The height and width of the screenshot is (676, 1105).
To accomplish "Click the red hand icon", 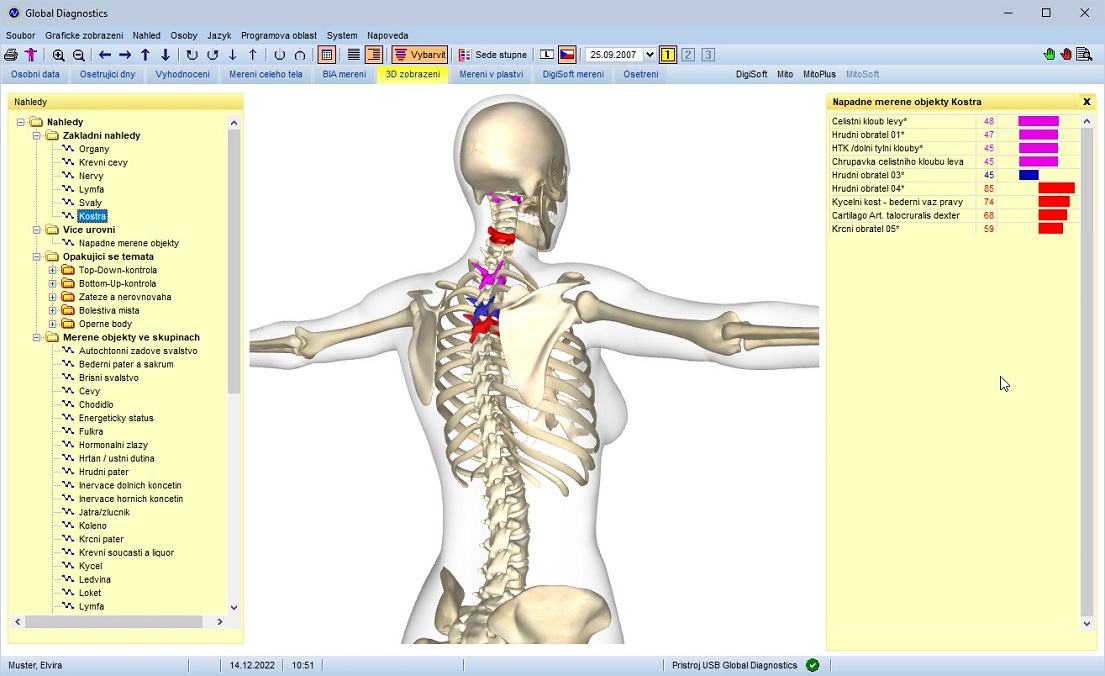I will coord(1066,55).
